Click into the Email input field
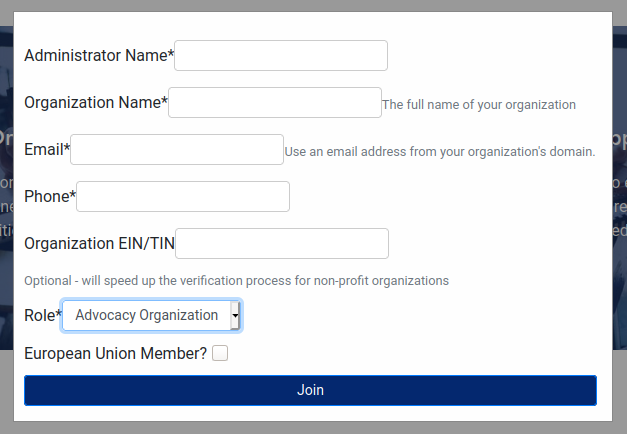The width and height of the screenshot is (627, 434). (177, 150)
